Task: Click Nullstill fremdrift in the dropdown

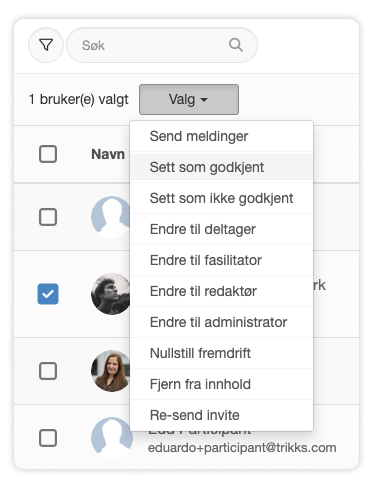Action: [x=221, y=353]
